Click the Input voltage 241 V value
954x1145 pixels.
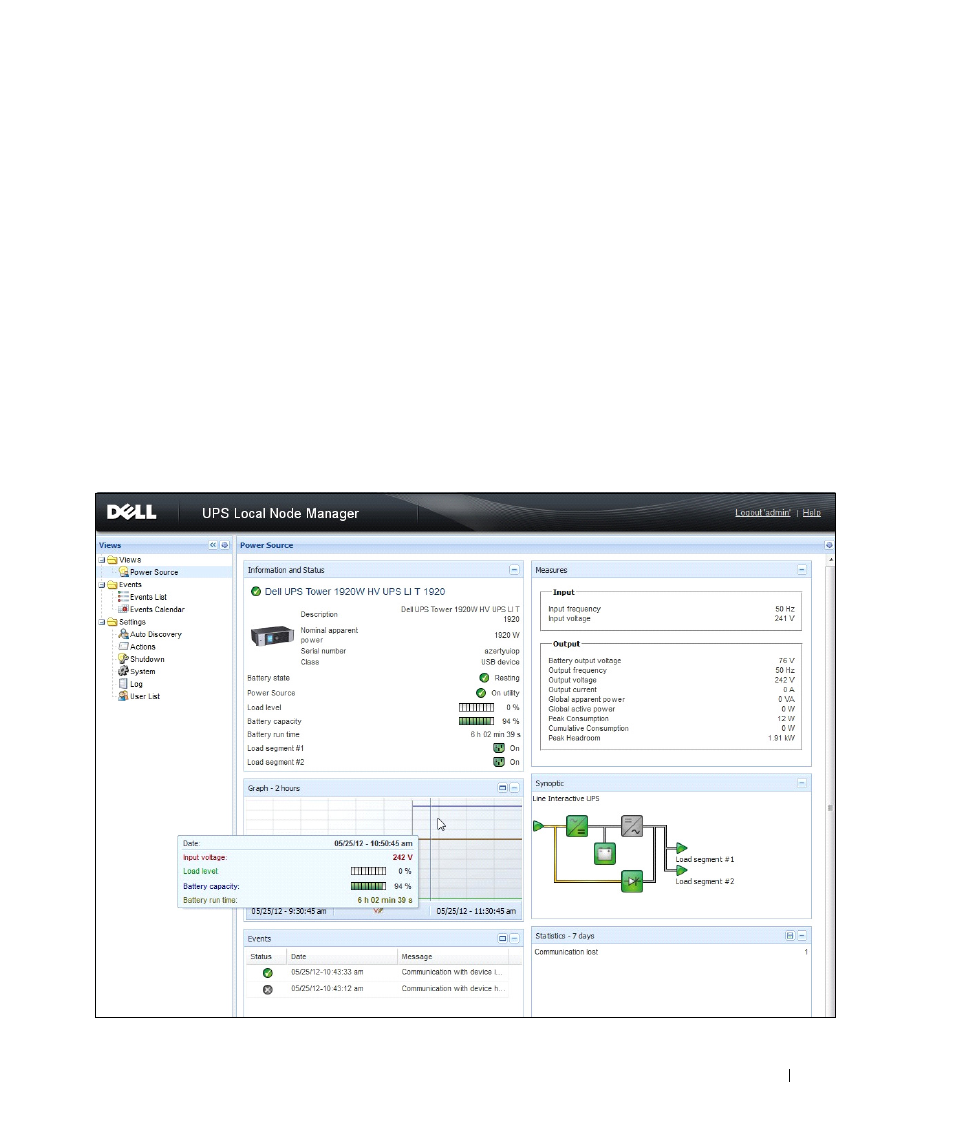click(x=785, y=619)
